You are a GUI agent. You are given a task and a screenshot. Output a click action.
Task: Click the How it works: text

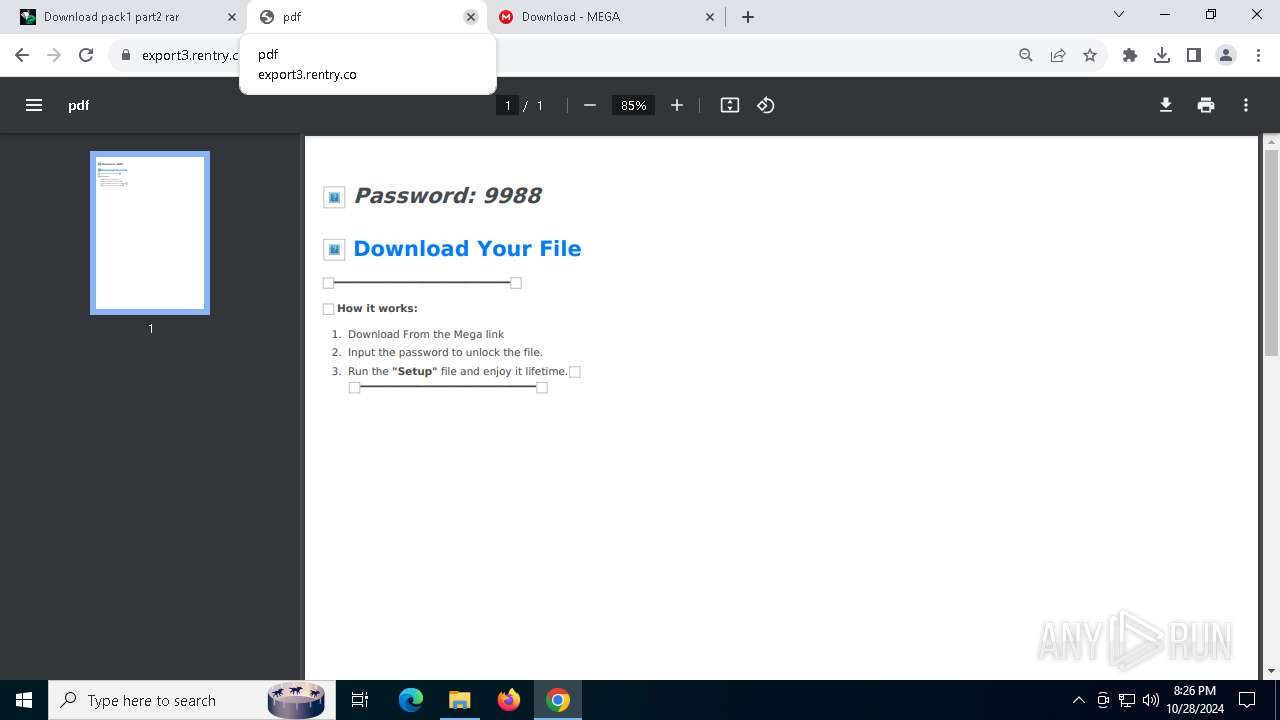point(377,308)
